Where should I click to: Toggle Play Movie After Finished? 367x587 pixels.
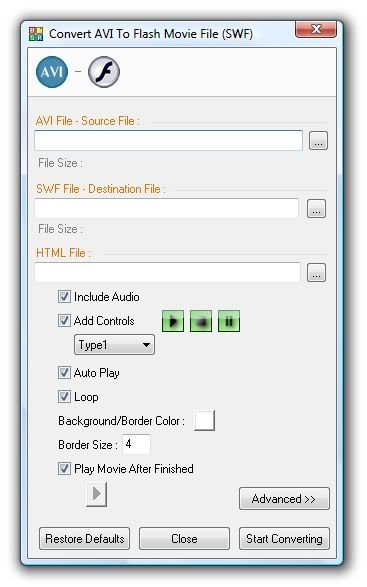(x=64, y=469)
